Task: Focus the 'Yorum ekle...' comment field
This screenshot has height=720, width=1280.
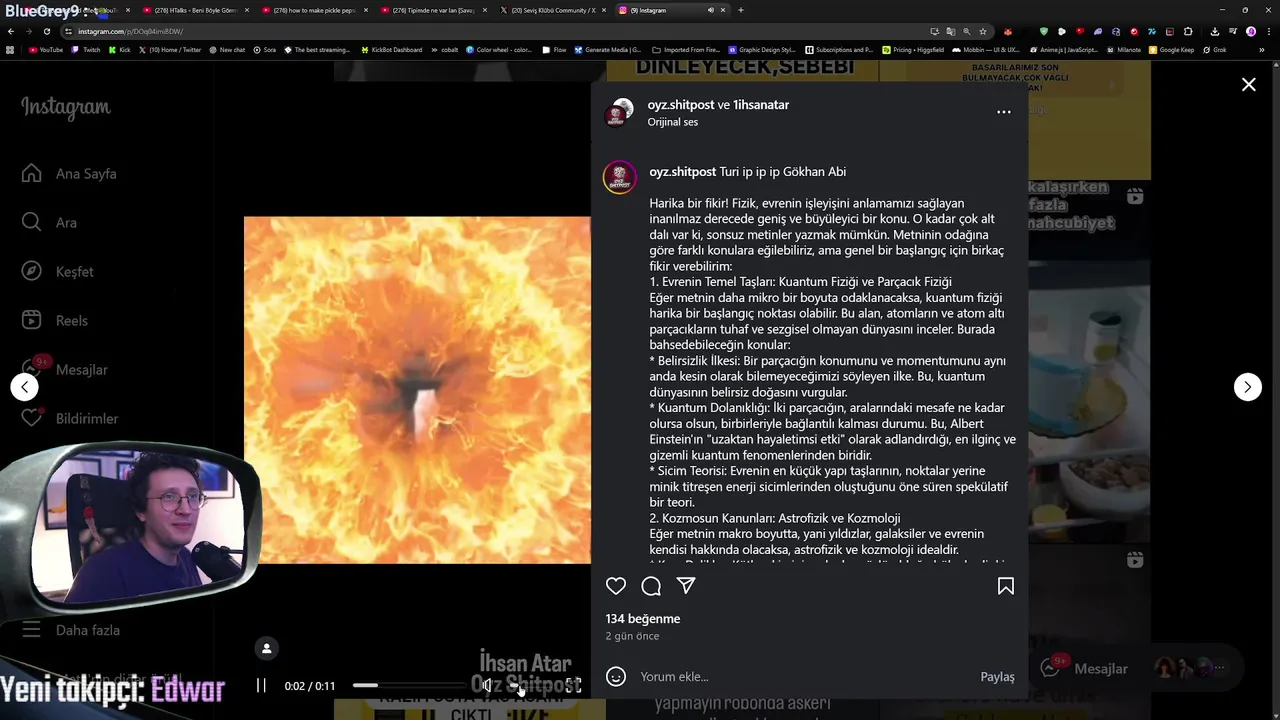Action: pyautogui.click(x=805, y=677)
